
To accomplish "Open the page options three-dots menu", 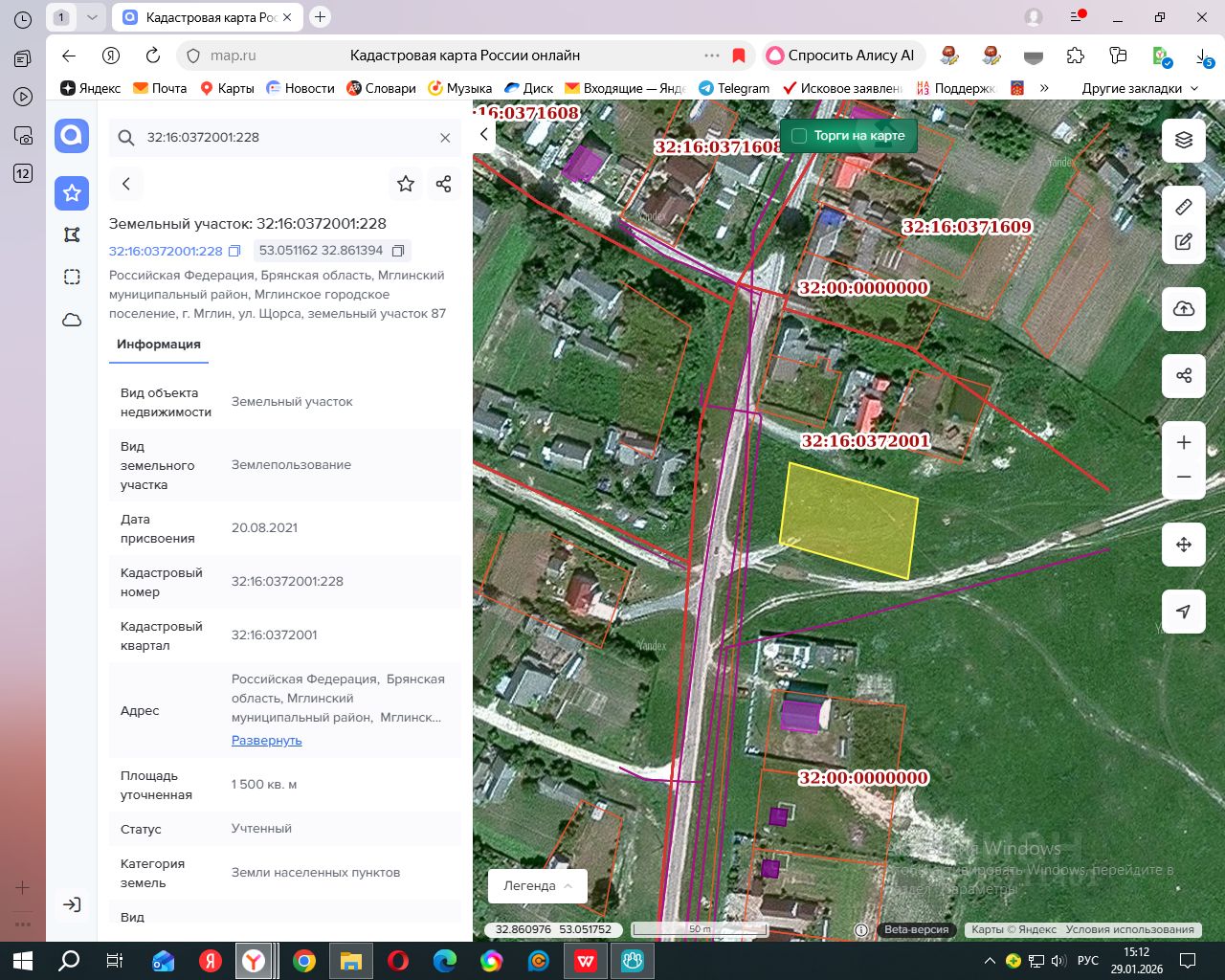I will point(712,56).
